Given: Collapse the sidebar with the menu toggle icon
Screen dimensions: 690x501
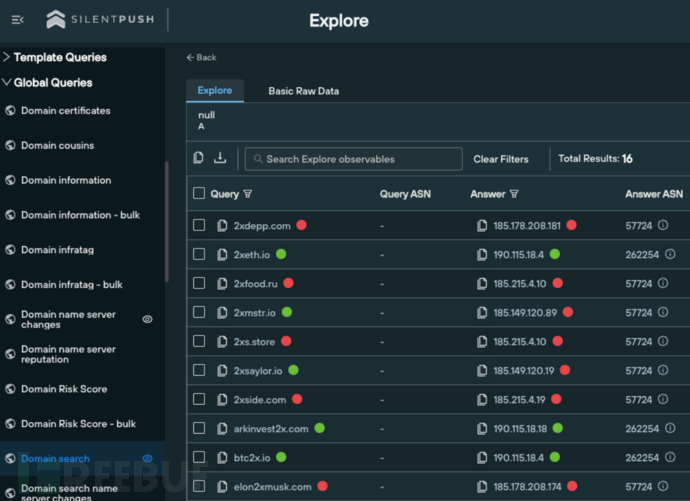Looking at the screenshot, I should (x=17, y=20).
